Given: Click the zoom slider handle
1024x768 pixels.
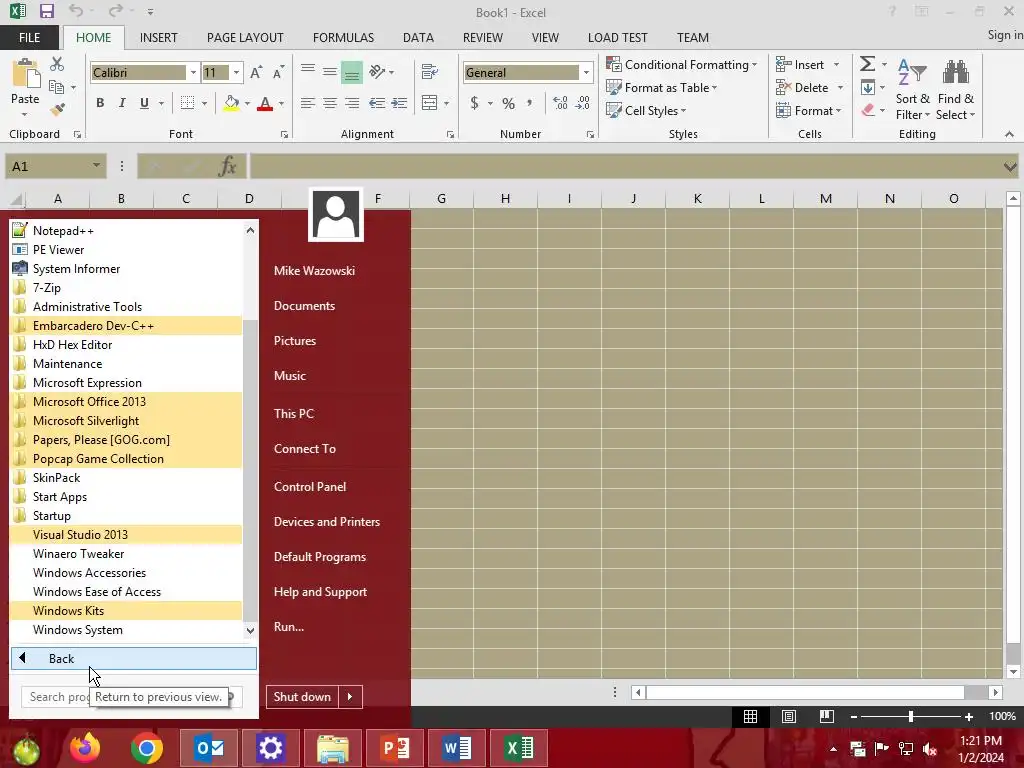Looking at the screenshot, I should (911, 716).
